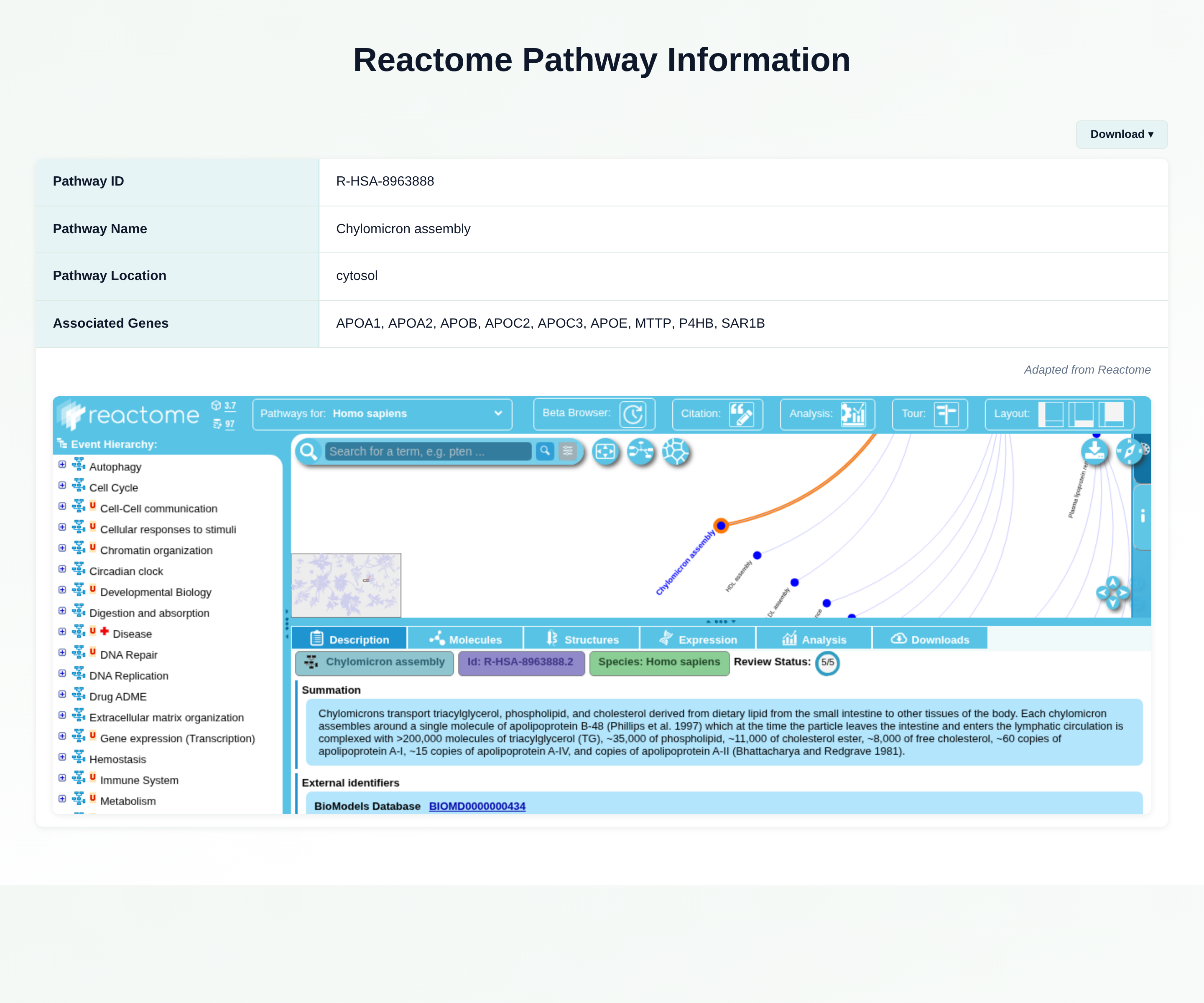
Task: Open the Beta Browser clock icon
Action: click(633, 414)
